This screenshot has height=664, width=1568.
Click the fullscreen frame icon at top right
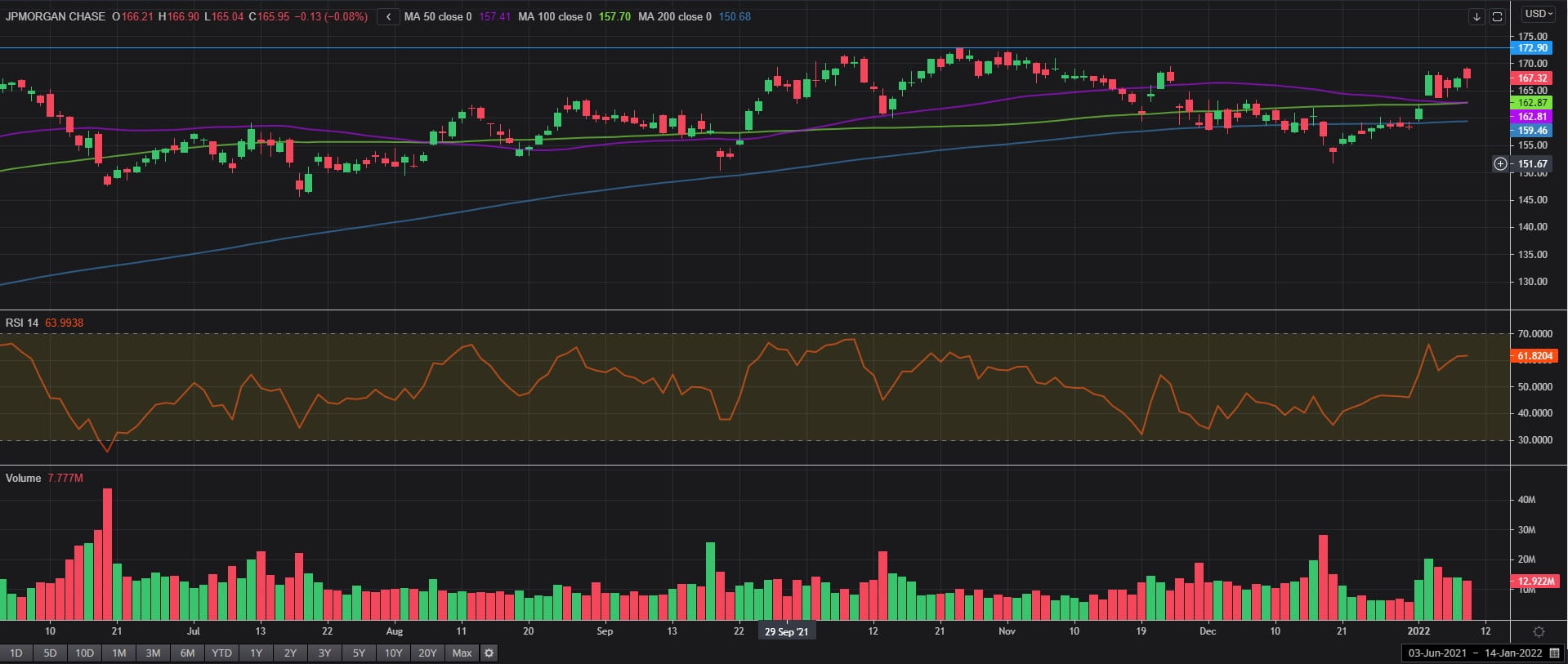1497,16
